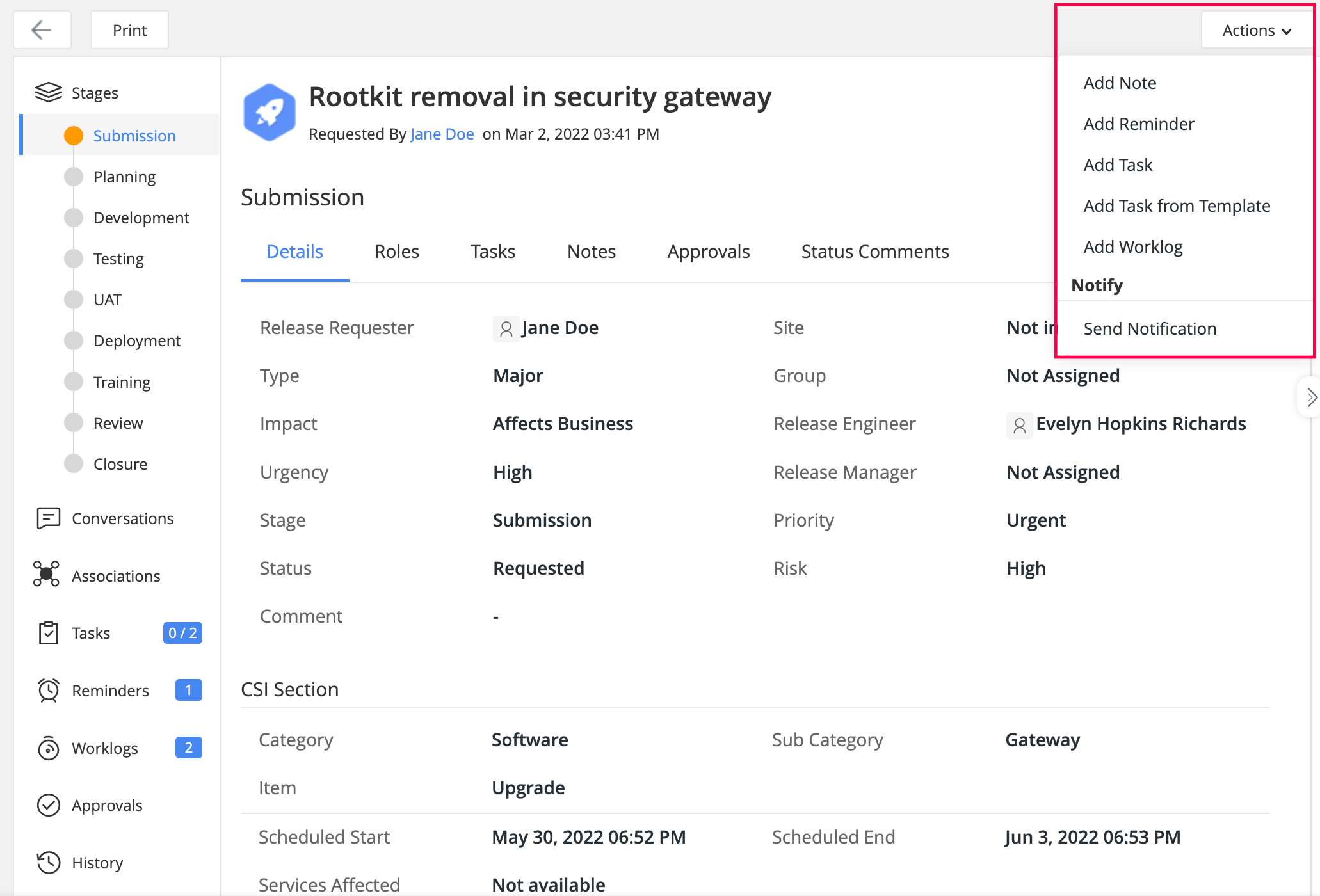Select the Planning stage

click(124, 177)
